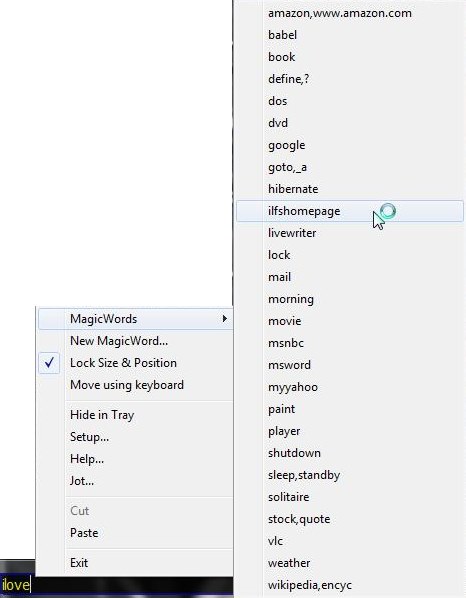Open the Setup... dialog

pyautogui.click(x=136, y=437)
